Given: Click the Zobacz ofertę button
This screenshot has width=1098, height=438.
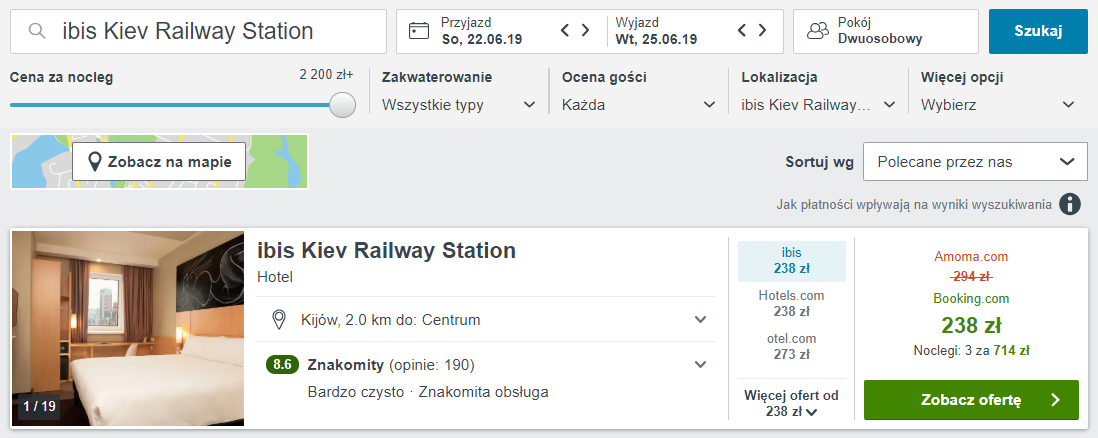Looking at the screenshot, I should 971,400.
